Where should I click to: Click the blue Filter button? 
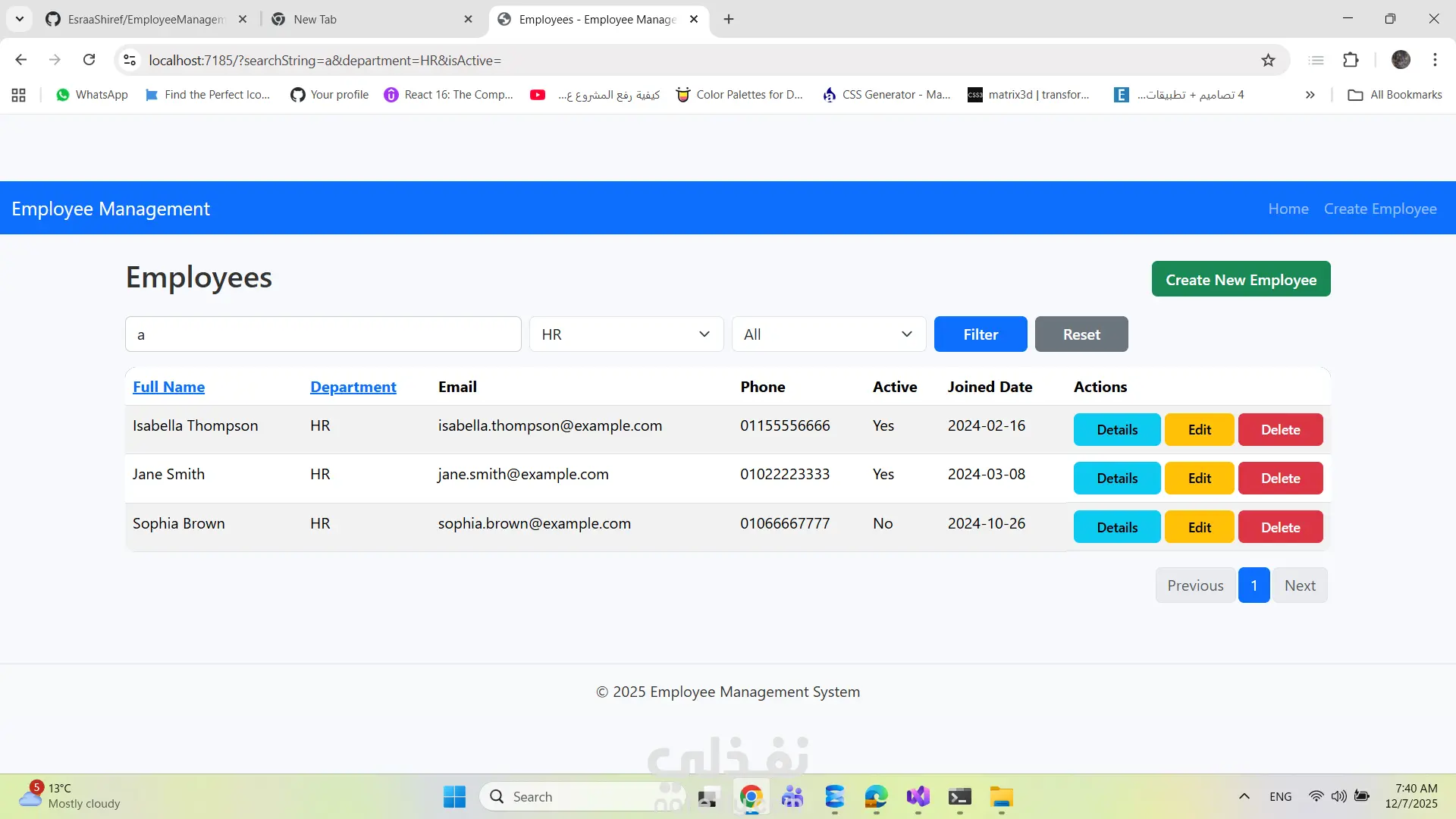(980, 334)
